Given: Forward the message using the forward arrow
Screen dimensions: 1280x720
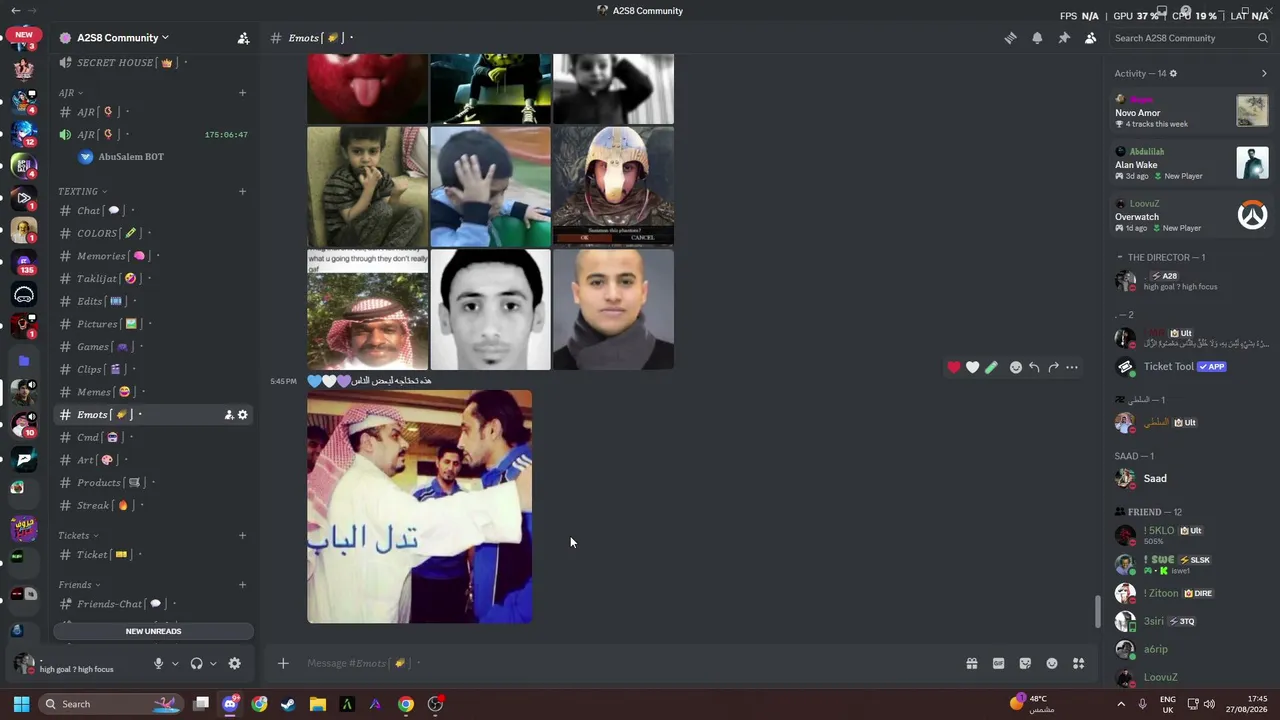Looking at the screenshot, I should pos(1053,367).
